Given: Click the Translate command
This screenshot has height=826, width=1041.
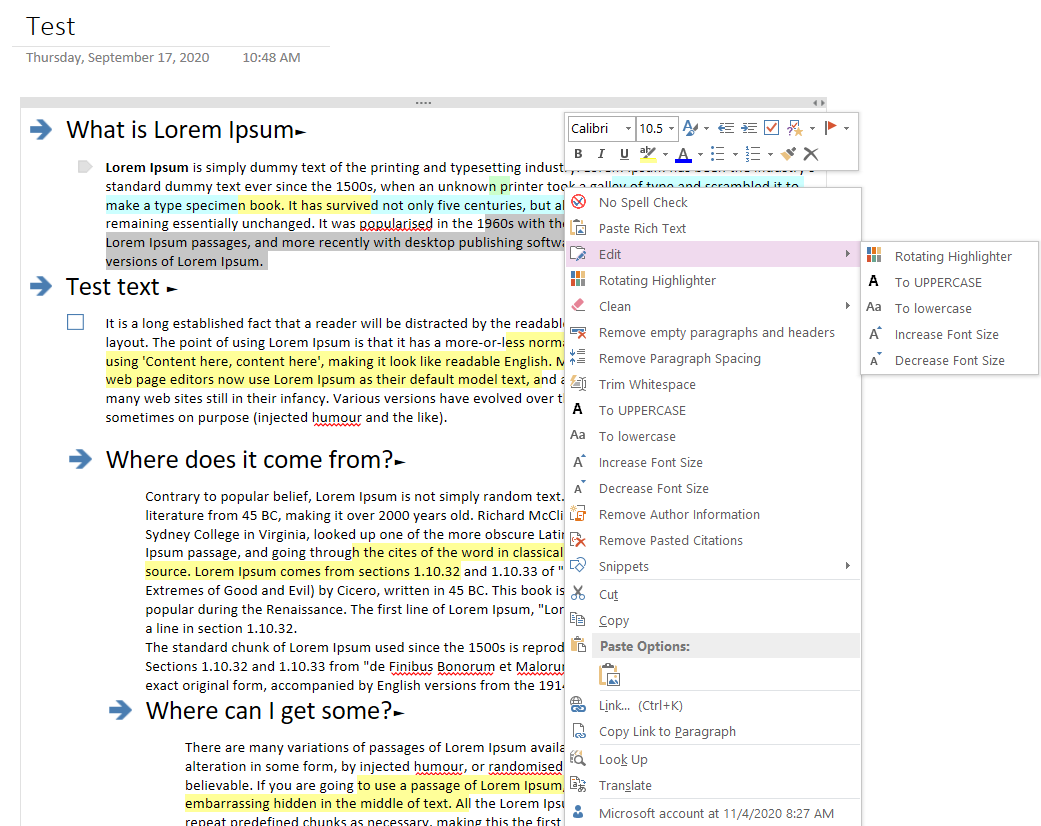Looking at the screenshot, I should [x=625, y=785].
